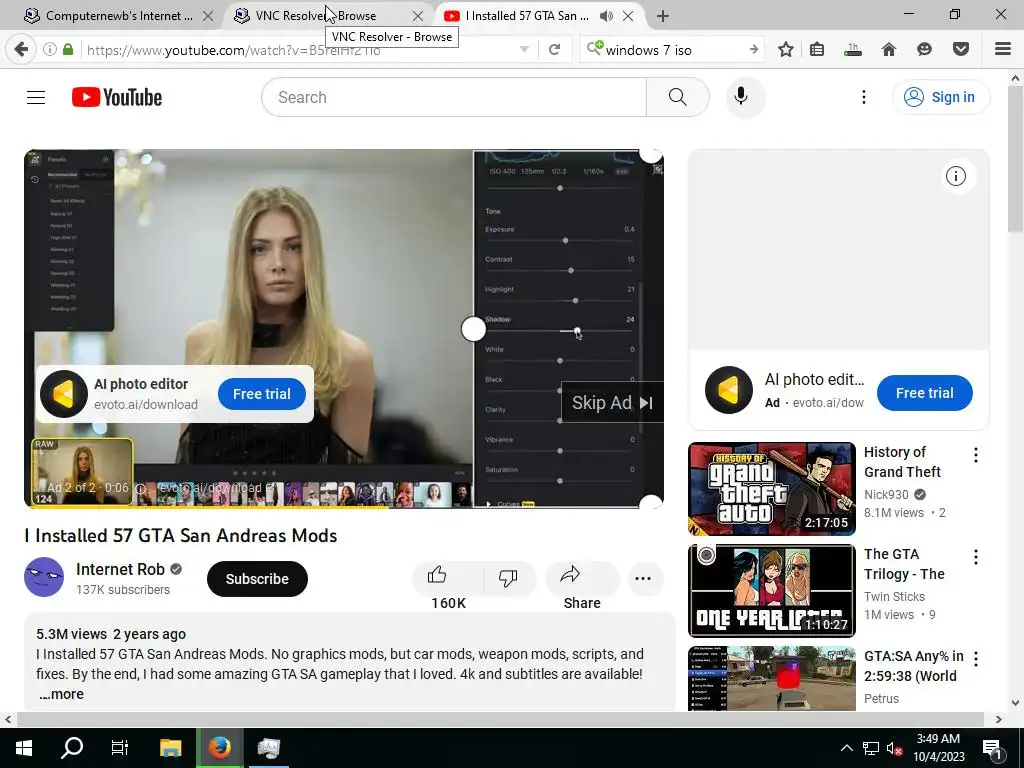Open GTA:SA Any% speedrun thumbnail
This screenshot has width=1024, height=768.
(x=771, y=678)
